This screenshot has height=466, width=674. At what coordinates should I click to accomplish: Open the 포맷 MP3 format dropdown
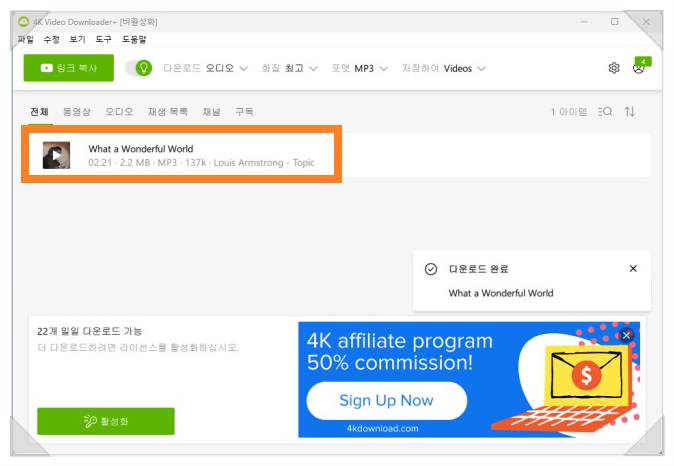pyautogui.click(x=360, y=68)
